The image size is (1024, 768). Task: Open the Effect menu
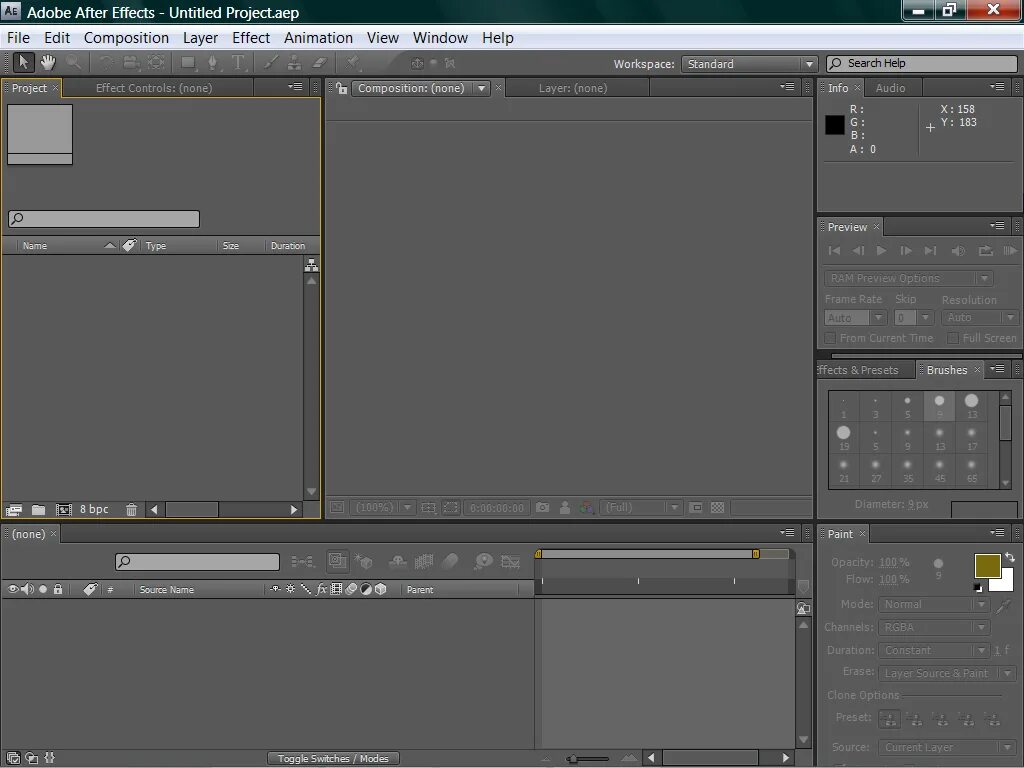tap(251, 38)
